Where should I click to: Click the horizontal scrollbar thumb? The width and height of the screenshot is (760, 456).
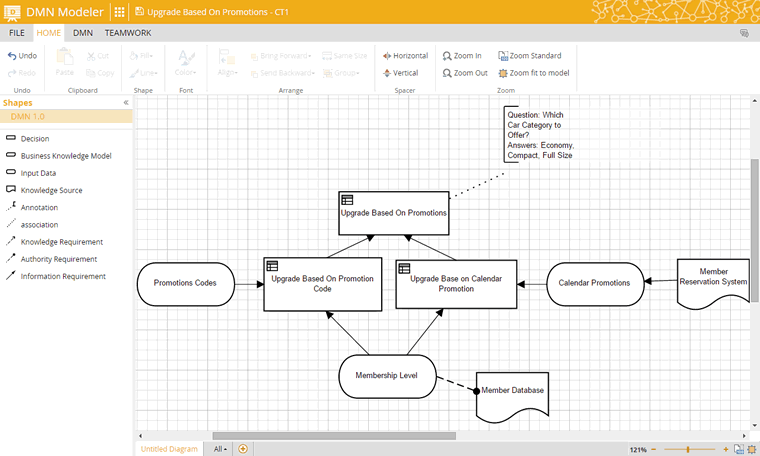334,436
